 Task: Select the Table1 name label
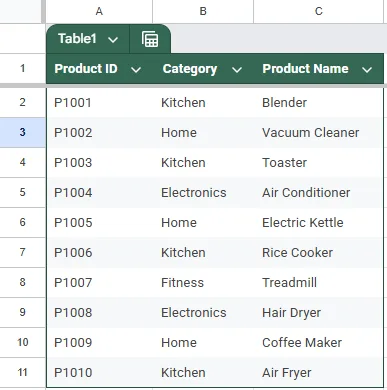pyautogui.click(x=77, y=39)
